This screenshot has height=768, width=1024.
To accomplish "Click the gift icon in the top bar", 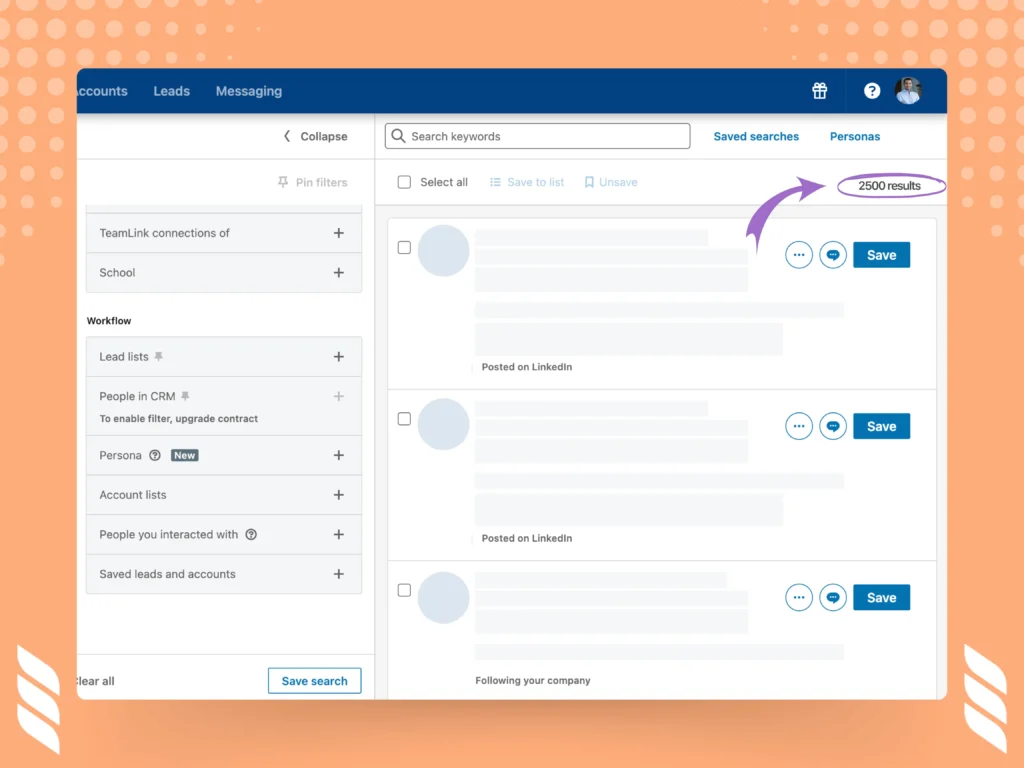I will [x=819, y=91].
